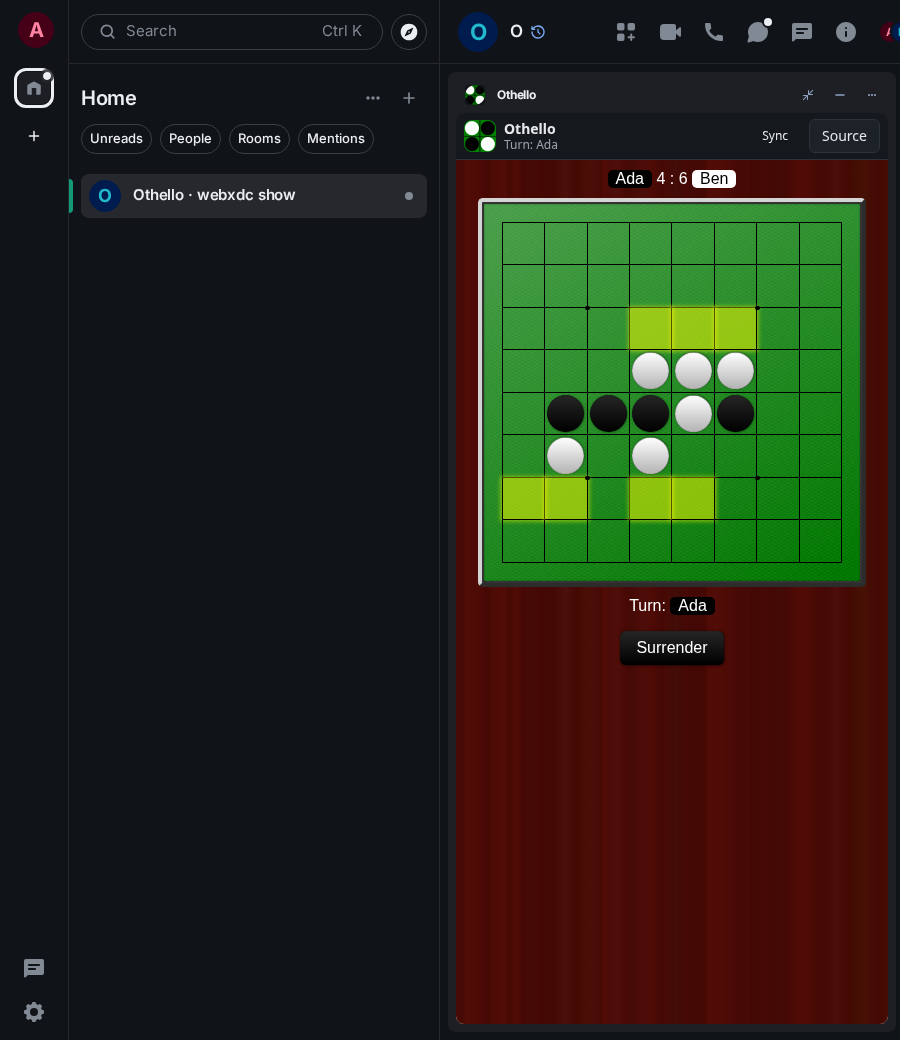Start a video call
Viewport: 900px width, 1040px height.
(670, 32)
